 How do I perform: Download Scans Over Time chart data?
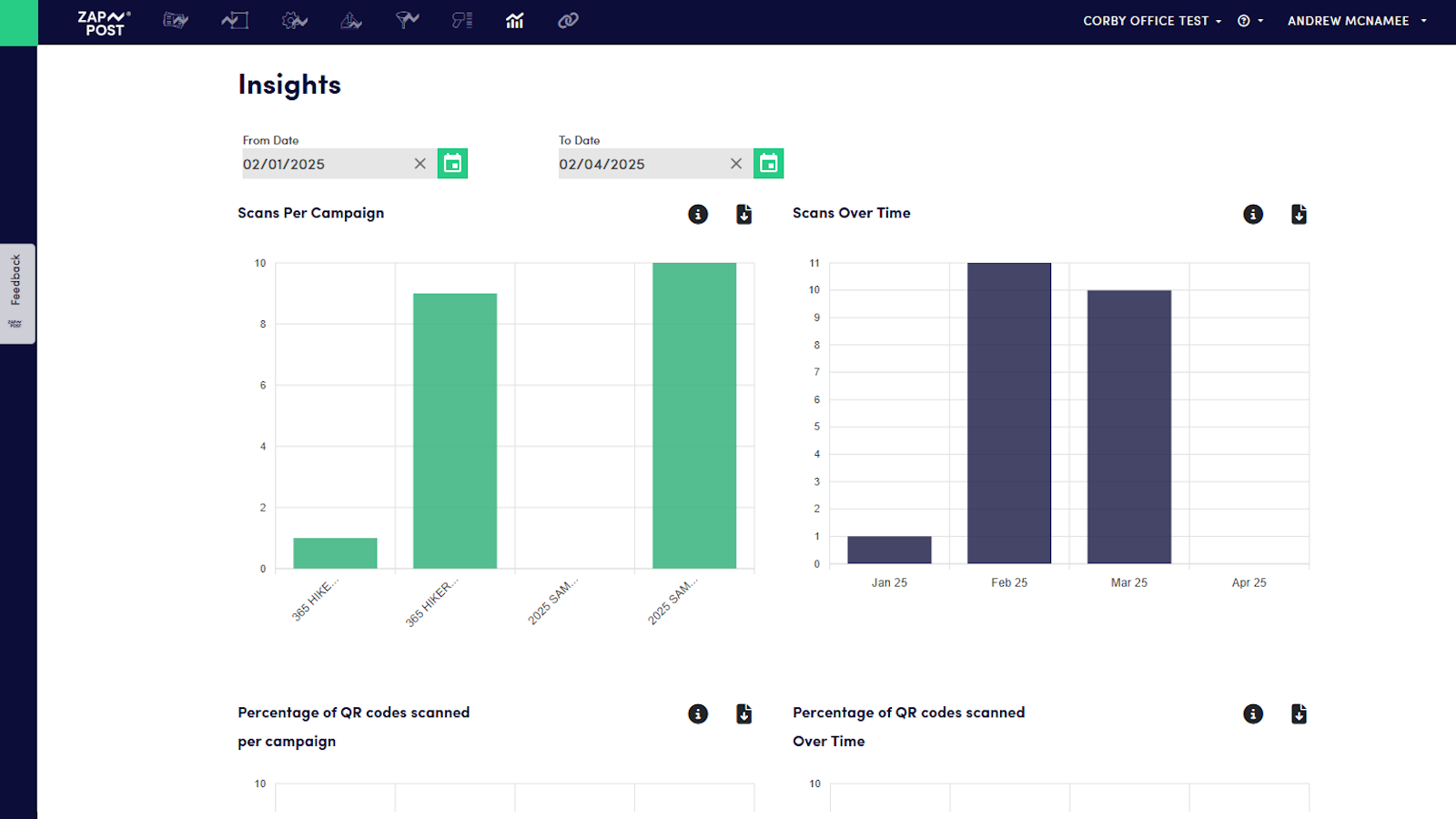[x=1299, y=214]
